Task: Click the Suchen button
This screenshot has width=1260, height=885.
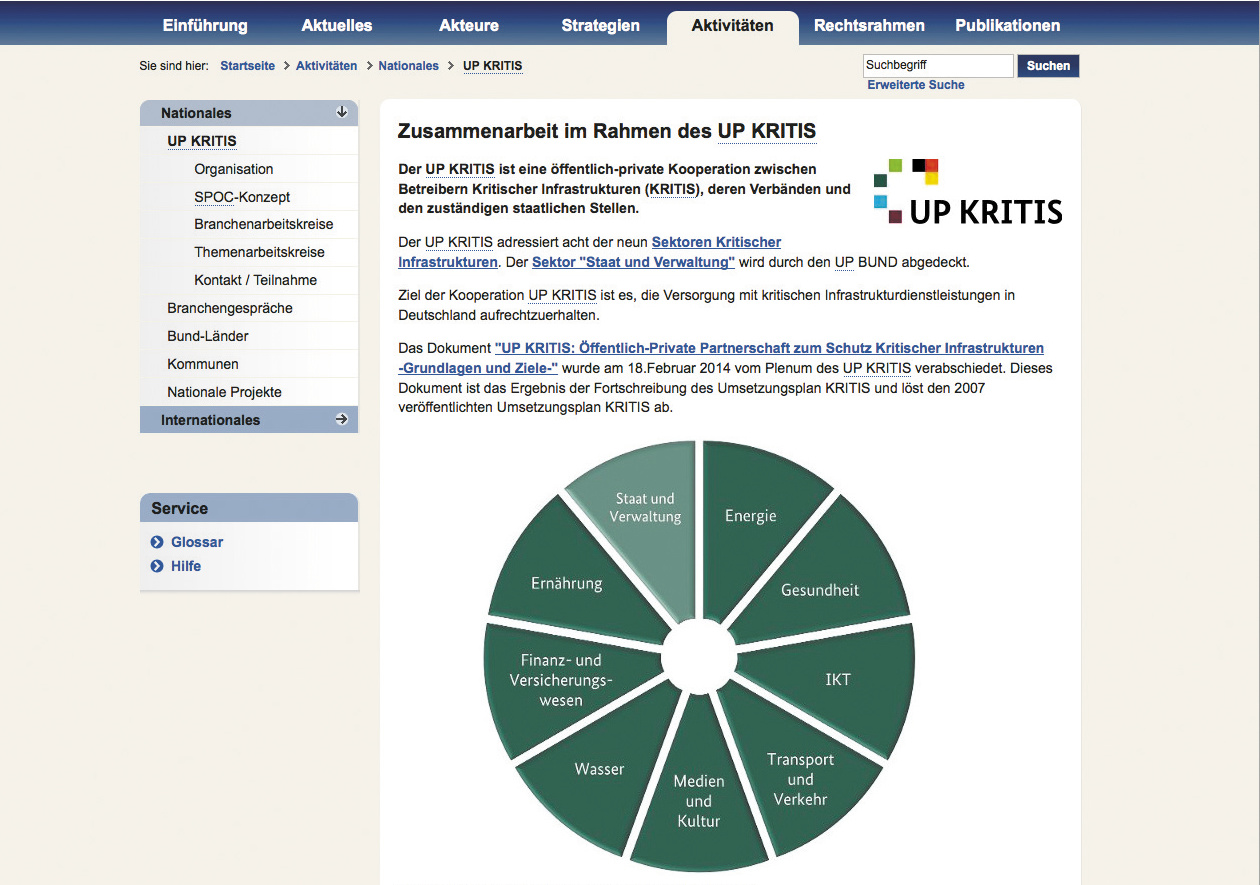Action: tap(1048, 66)
